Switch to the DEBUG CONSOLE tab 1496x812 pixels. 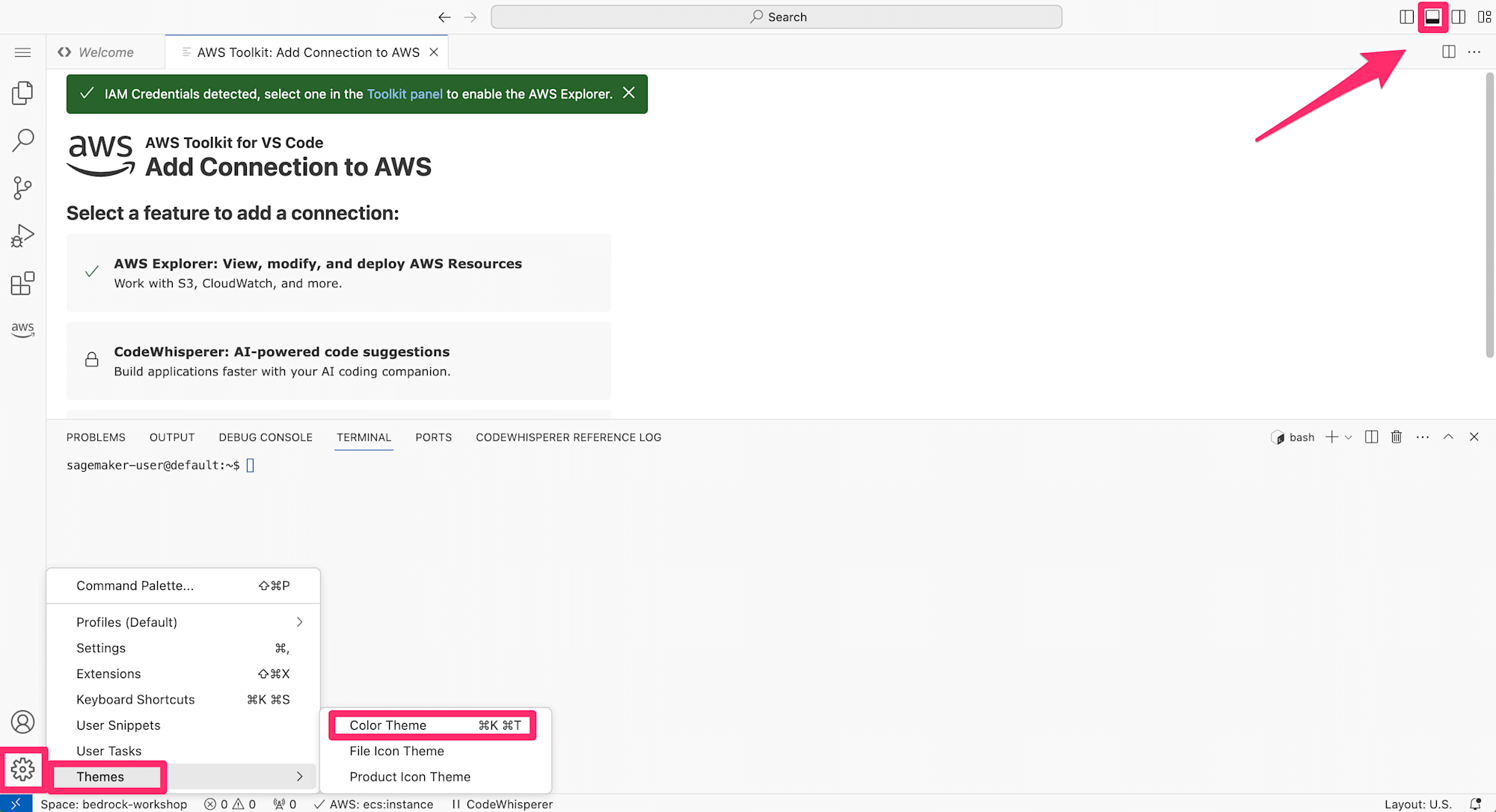coord(266,437)
